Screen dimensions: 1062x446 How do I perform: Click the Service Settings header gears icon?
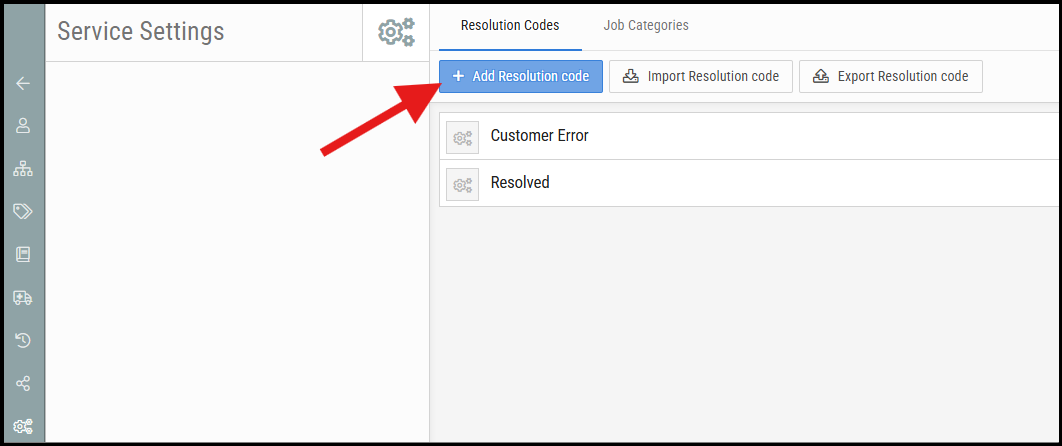pos(396,32)
